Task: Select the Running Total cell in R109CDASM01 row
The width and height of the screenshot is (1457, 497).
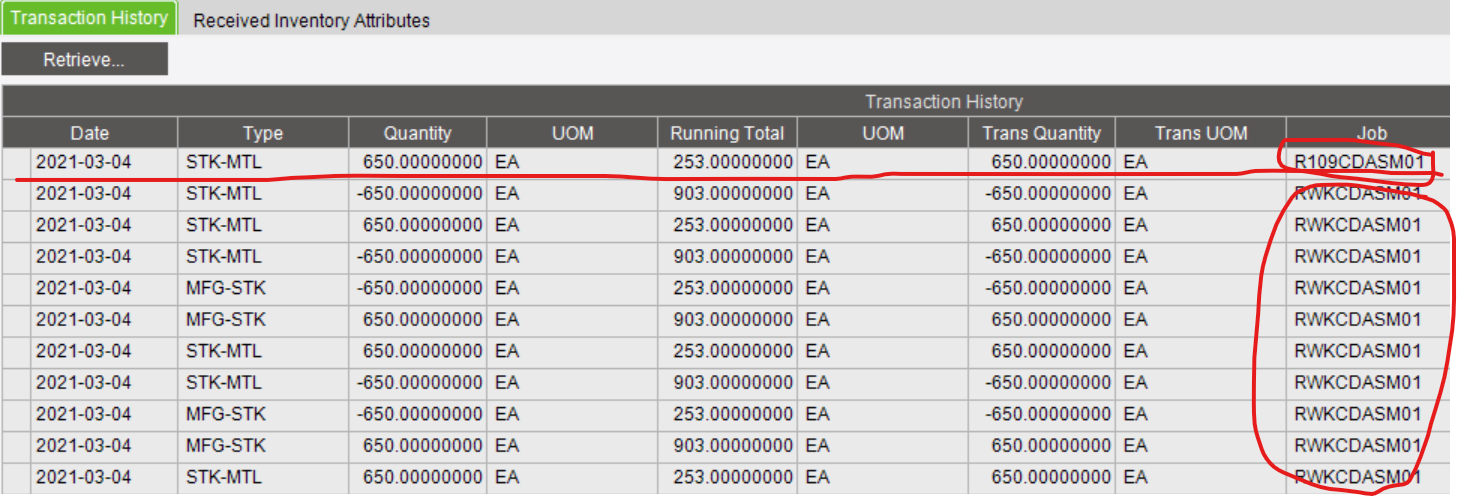Action: coord(727,162)
